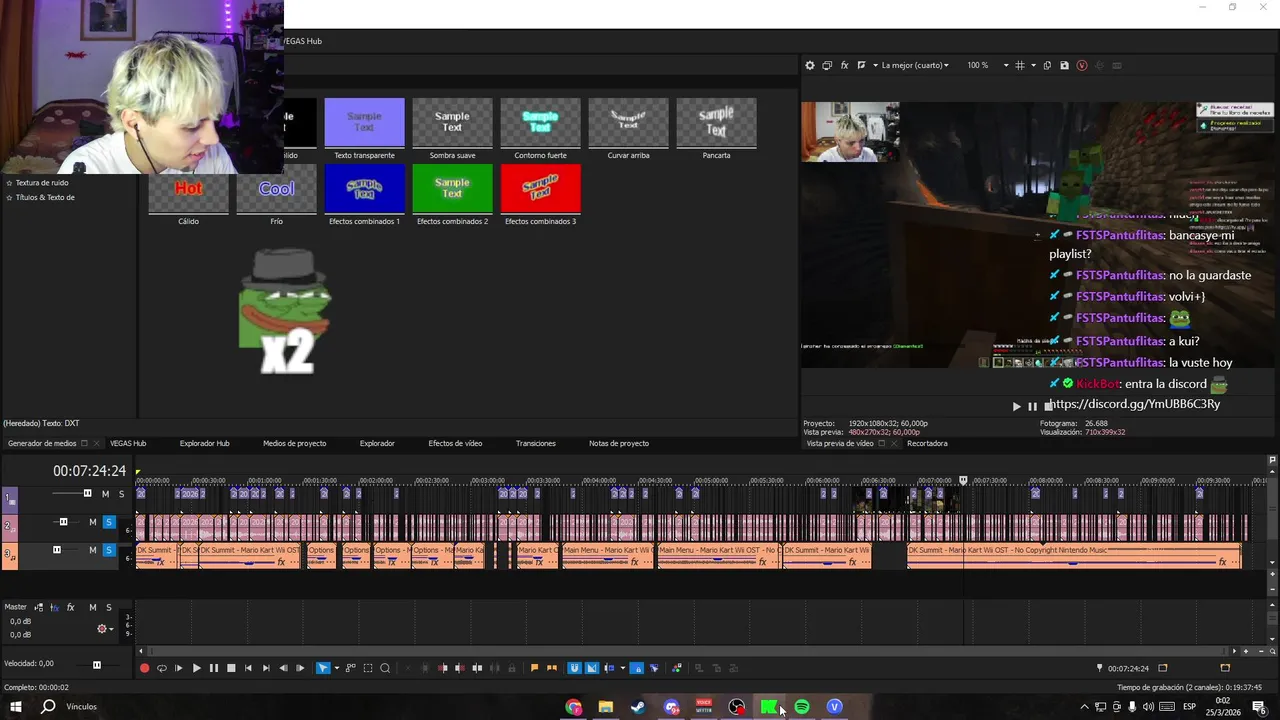
Task: Jump to the project end
Action: click(x=265, y=668)
